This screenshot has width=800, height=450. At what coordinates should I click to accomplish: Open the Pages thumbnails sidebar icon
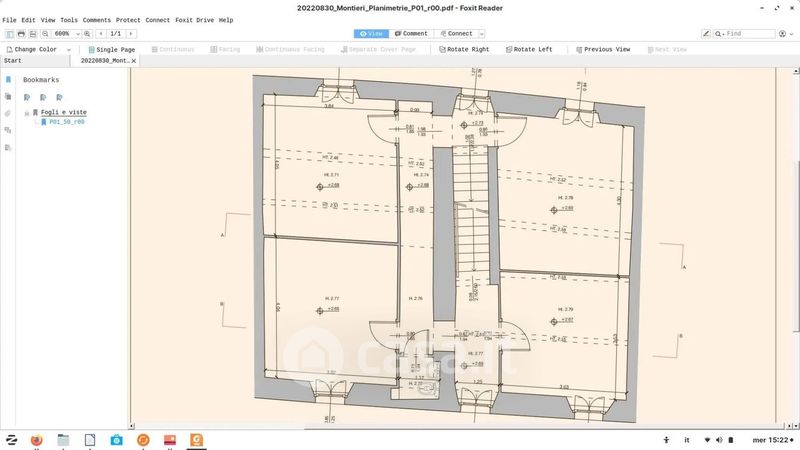(8, 97)
